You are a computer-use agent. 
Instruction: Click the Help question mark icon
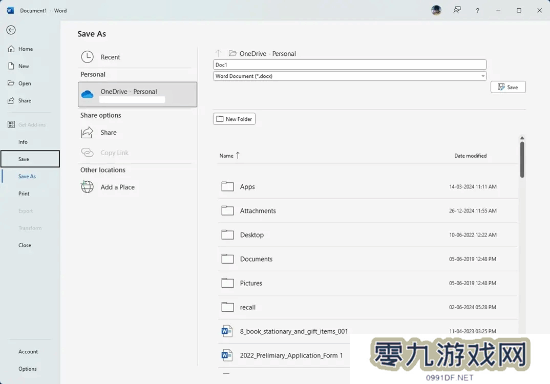tap(477, 11)
